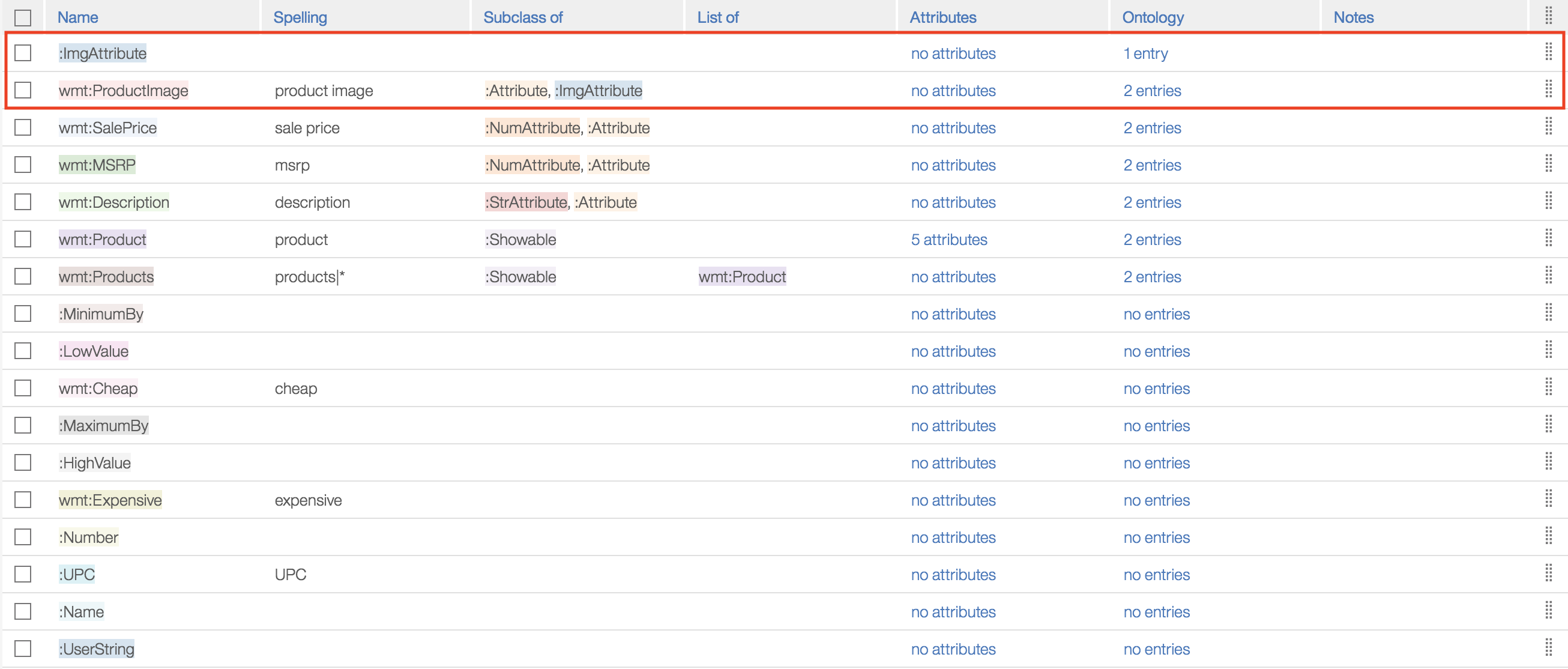The height and width of the screenshot is (669, 1568).
Task: Click drag handle icon in :MinimumBy row
Action: 1548,313
